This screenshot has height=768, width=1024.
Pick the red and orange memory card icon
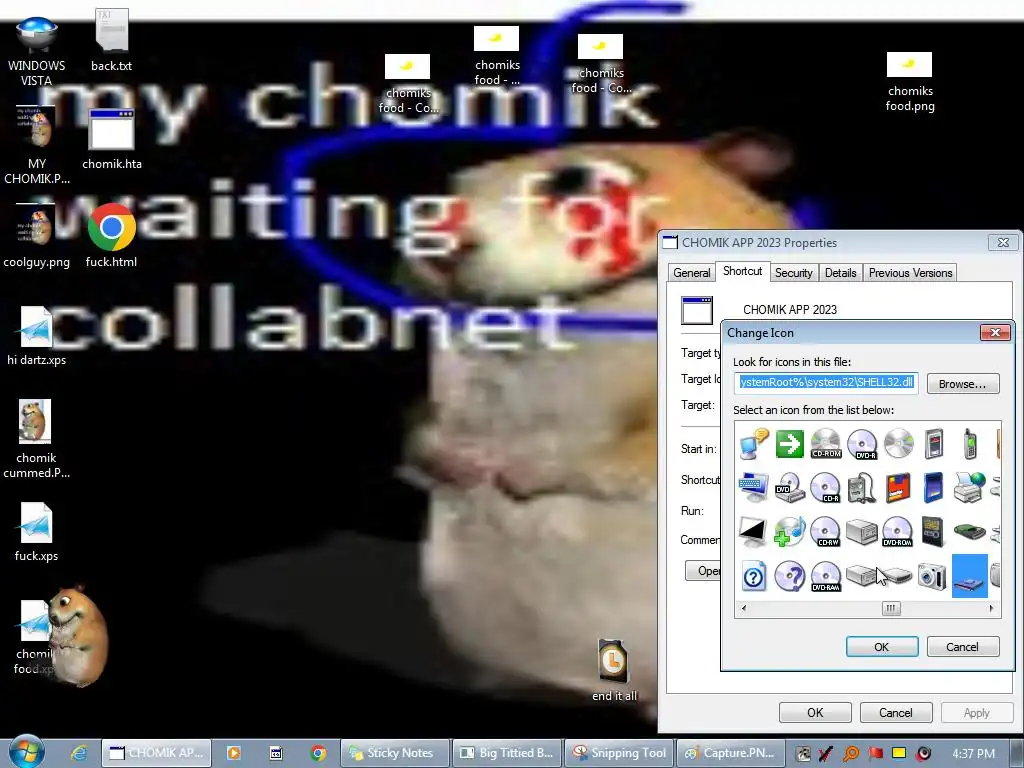(897, 488)
